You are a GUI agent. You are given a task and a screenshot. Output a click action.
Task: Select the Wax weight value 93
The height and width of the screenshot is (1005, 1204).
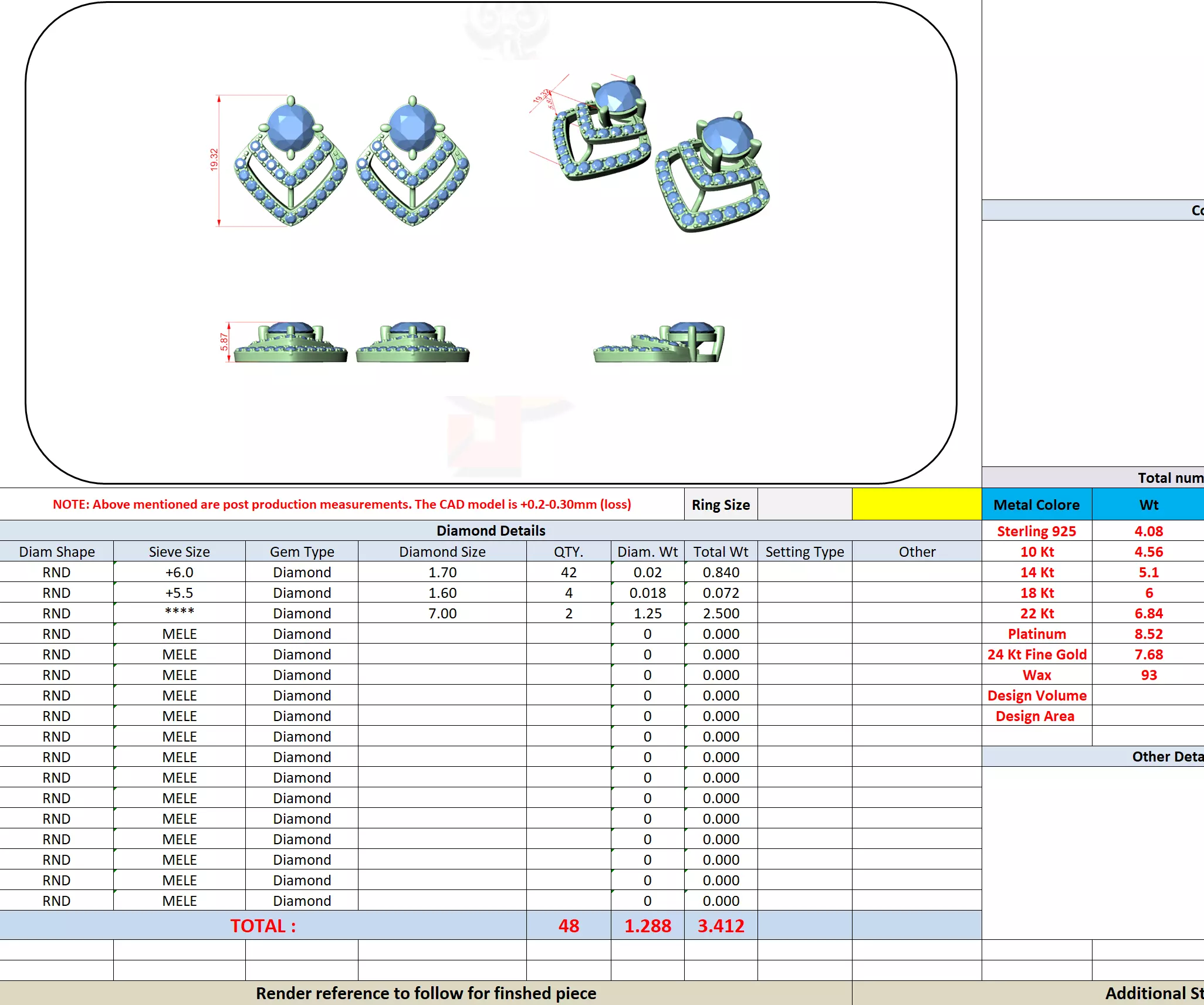click(1148, 675)
